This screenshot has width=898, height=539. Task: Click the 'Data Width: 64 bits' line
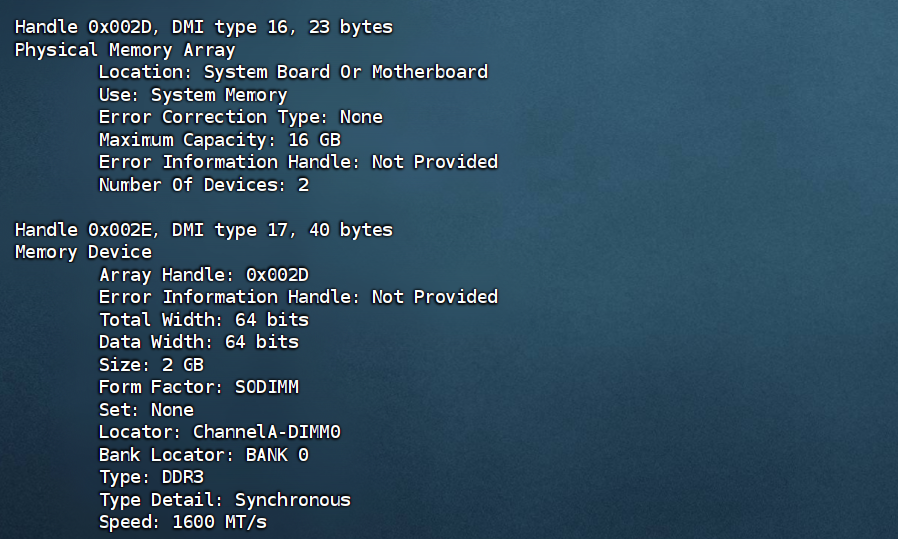point(199,342)
